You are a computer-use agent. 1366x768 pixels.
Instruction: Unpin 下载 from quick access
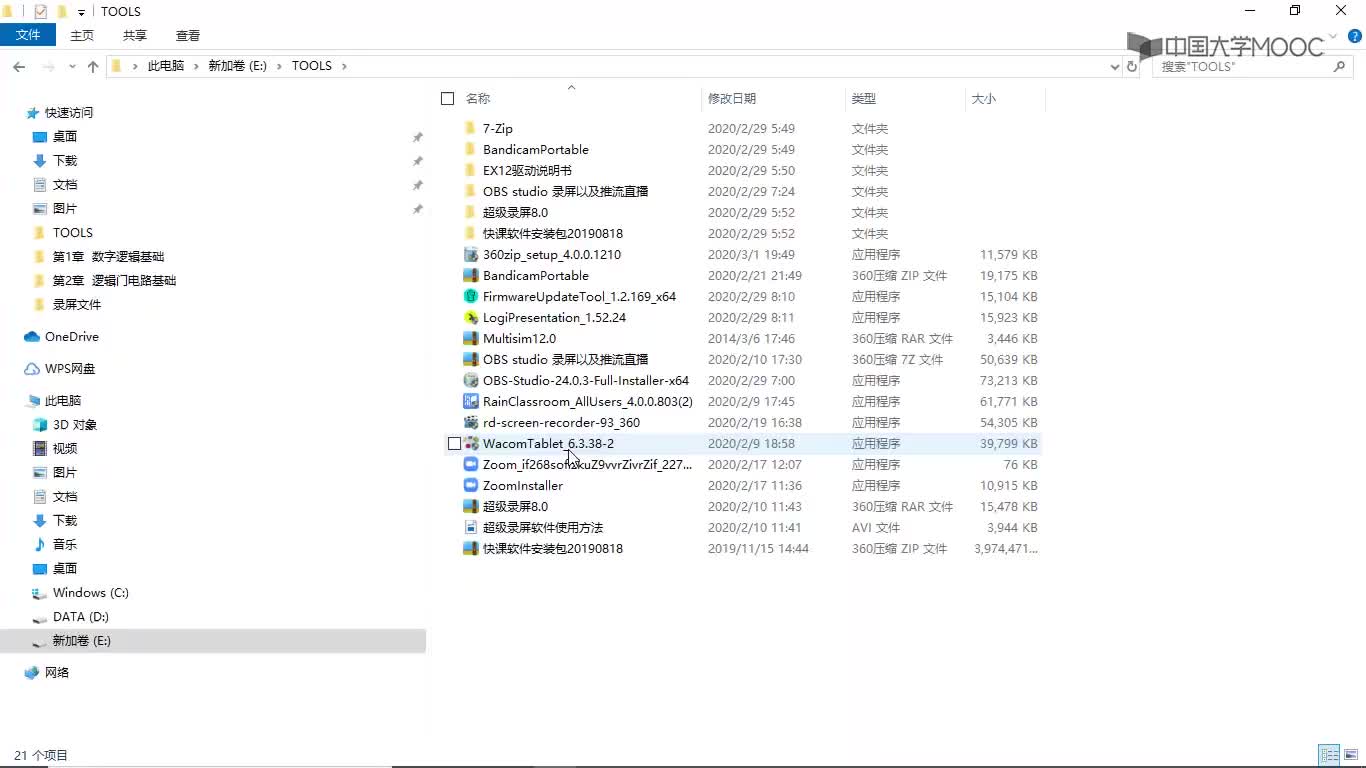(x=418, y=161)
